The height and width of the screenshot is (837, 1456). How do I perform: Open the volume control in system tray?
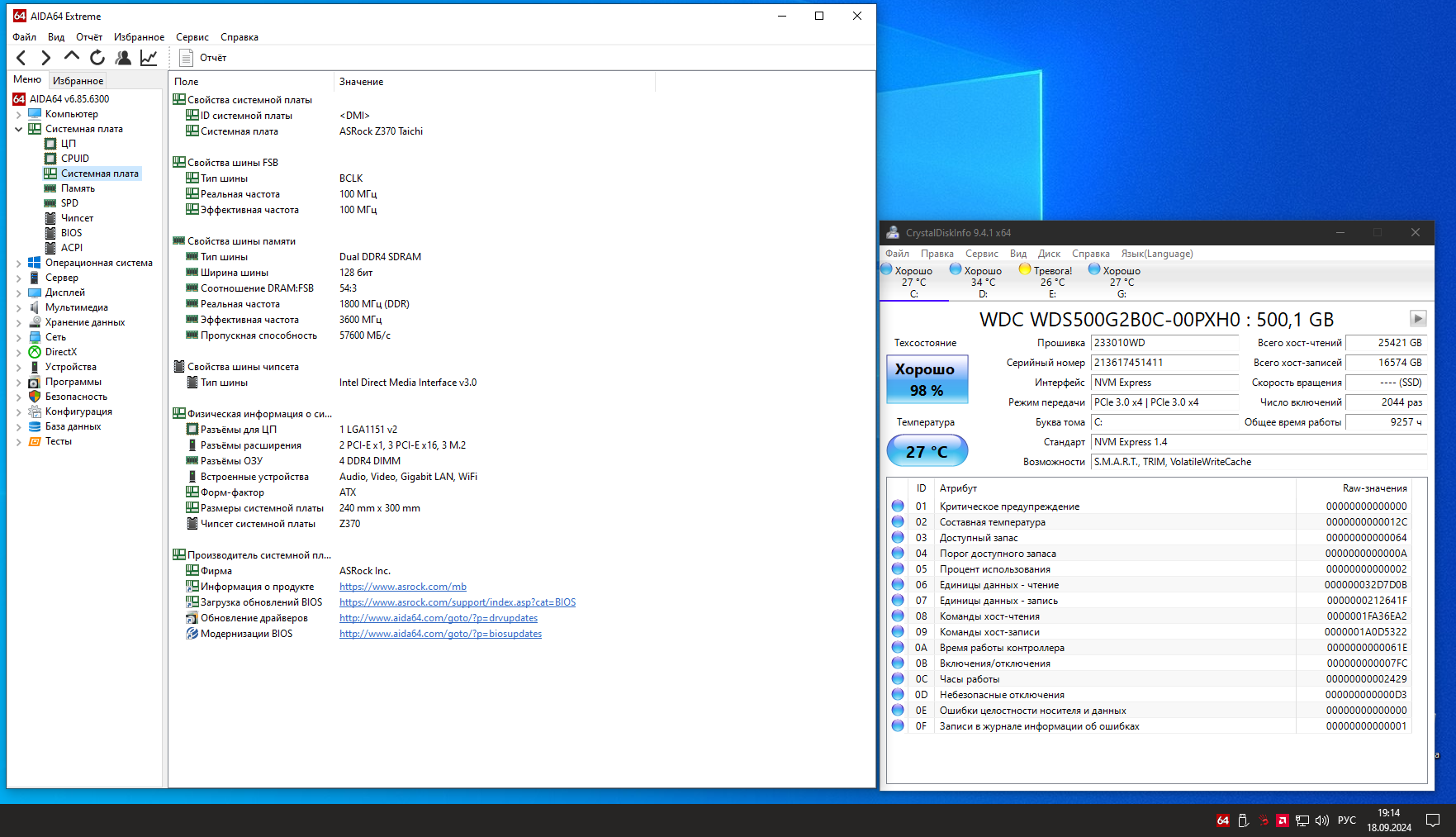click(1322, 820)
